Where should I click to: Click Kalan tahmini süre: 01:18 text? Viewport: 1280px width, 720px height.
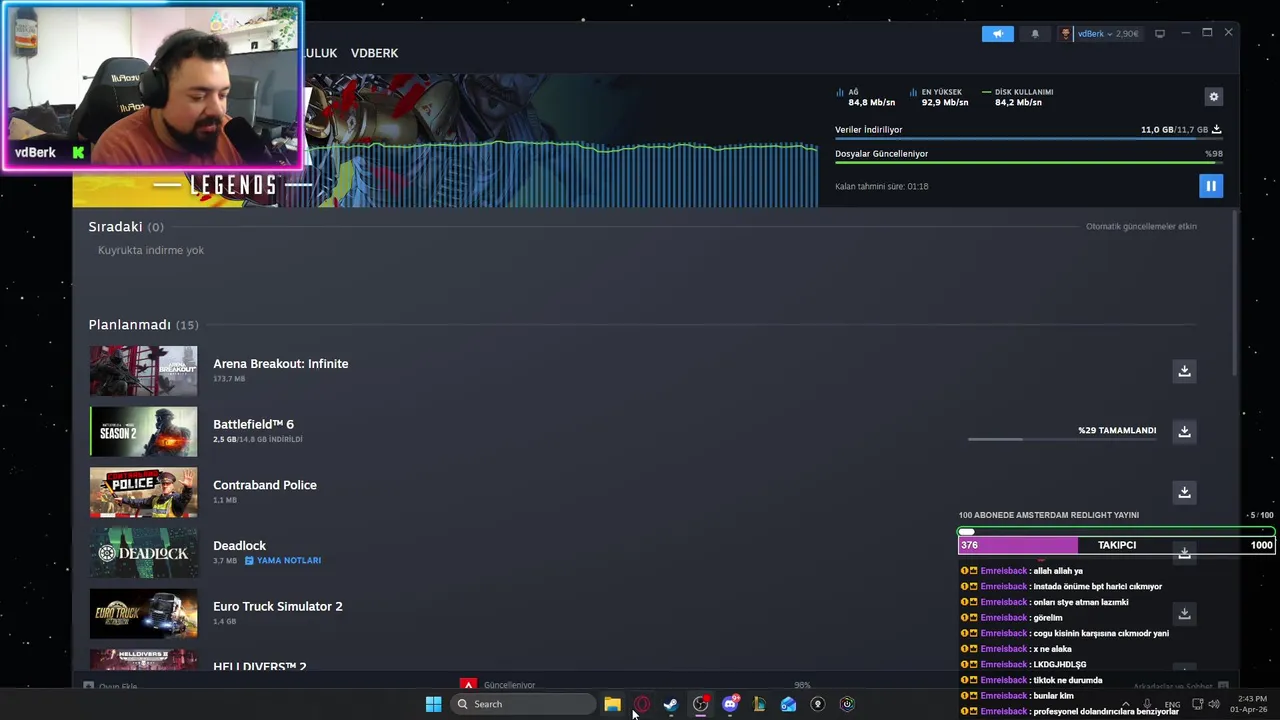click(x=882, y=186)
